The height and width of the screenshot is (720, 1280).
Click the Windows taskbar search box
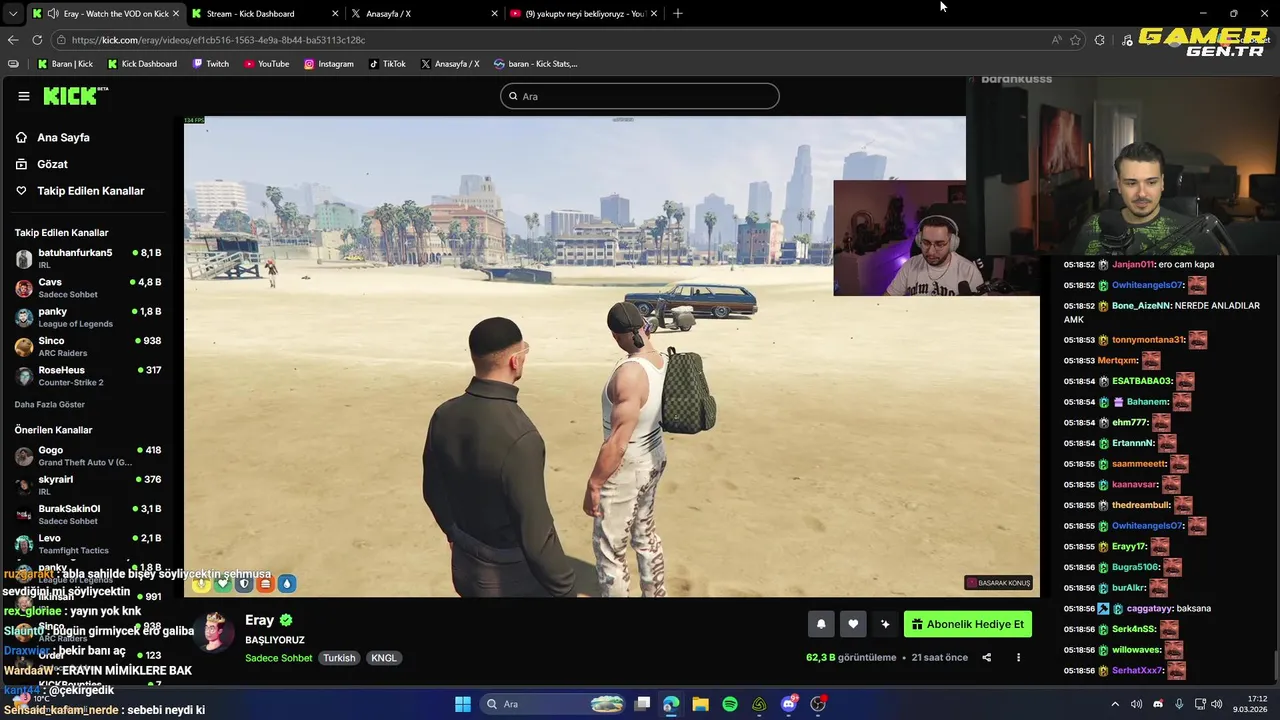(x=553, y=704)
